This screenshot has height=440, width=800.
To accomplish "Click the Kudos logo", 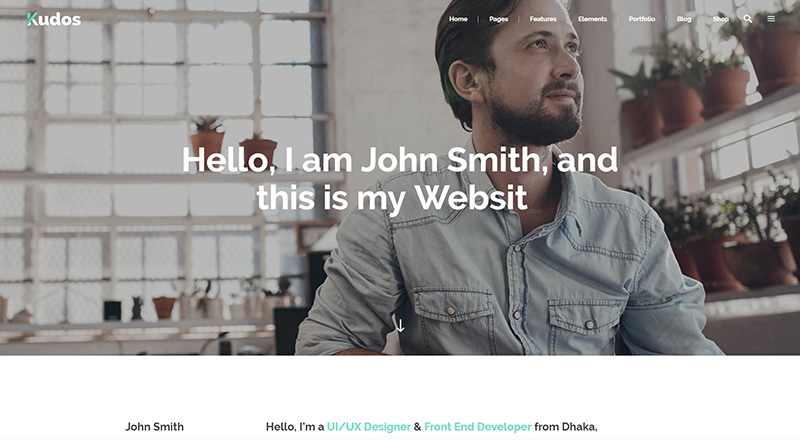I will pos(54,19).
